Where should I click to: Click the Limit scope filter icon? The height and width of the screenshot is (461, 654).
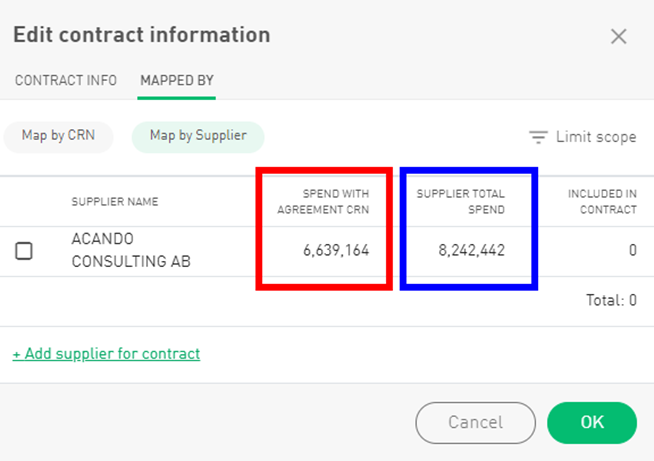(539, 137)
